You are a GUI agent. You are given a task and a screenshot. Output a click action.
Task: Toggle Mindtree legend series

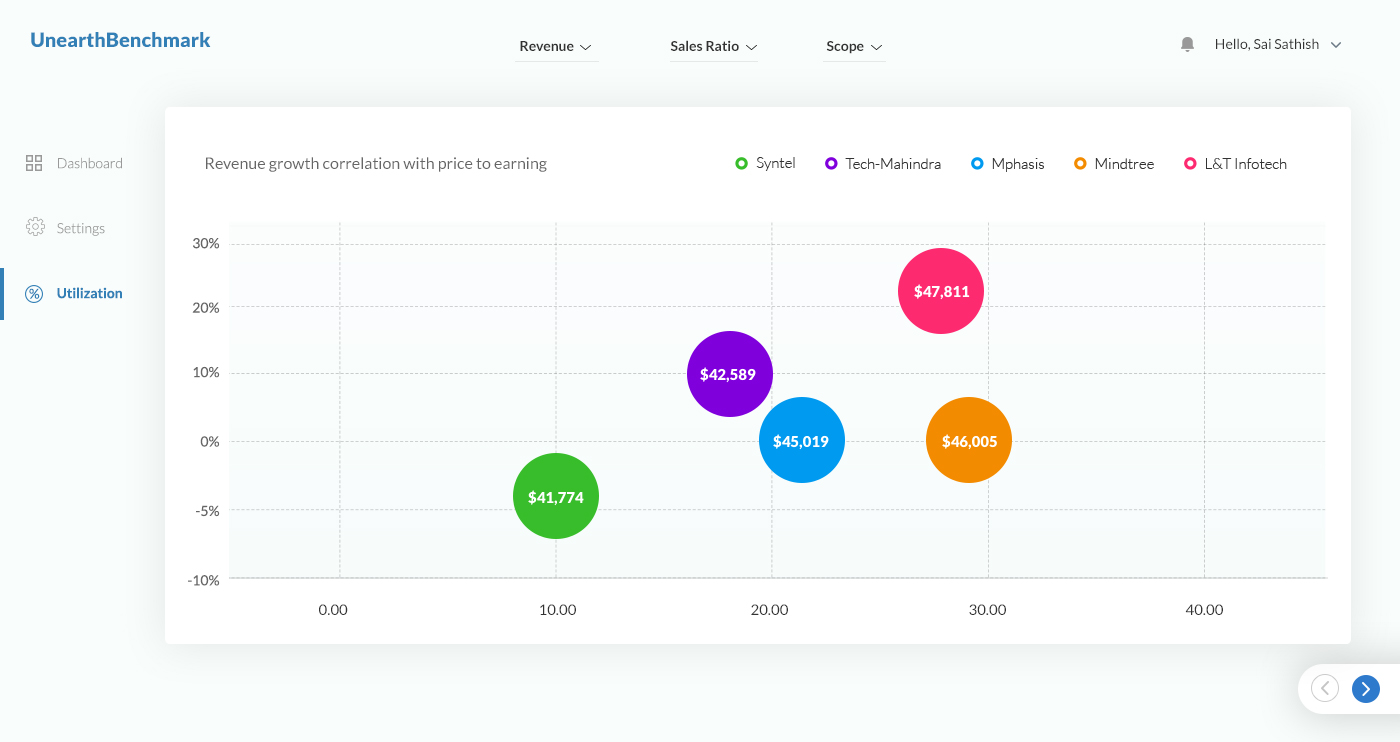coord(1114,164)
